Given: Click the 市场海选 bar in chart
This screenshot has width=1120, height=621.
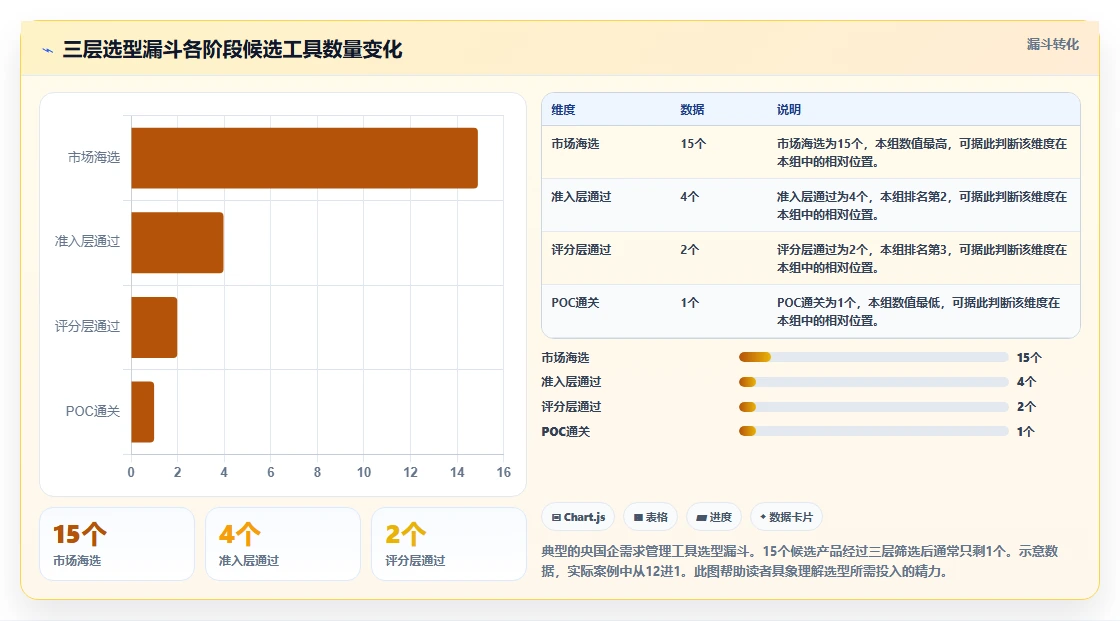Looking at the screenshot, I should pos(304,158).
